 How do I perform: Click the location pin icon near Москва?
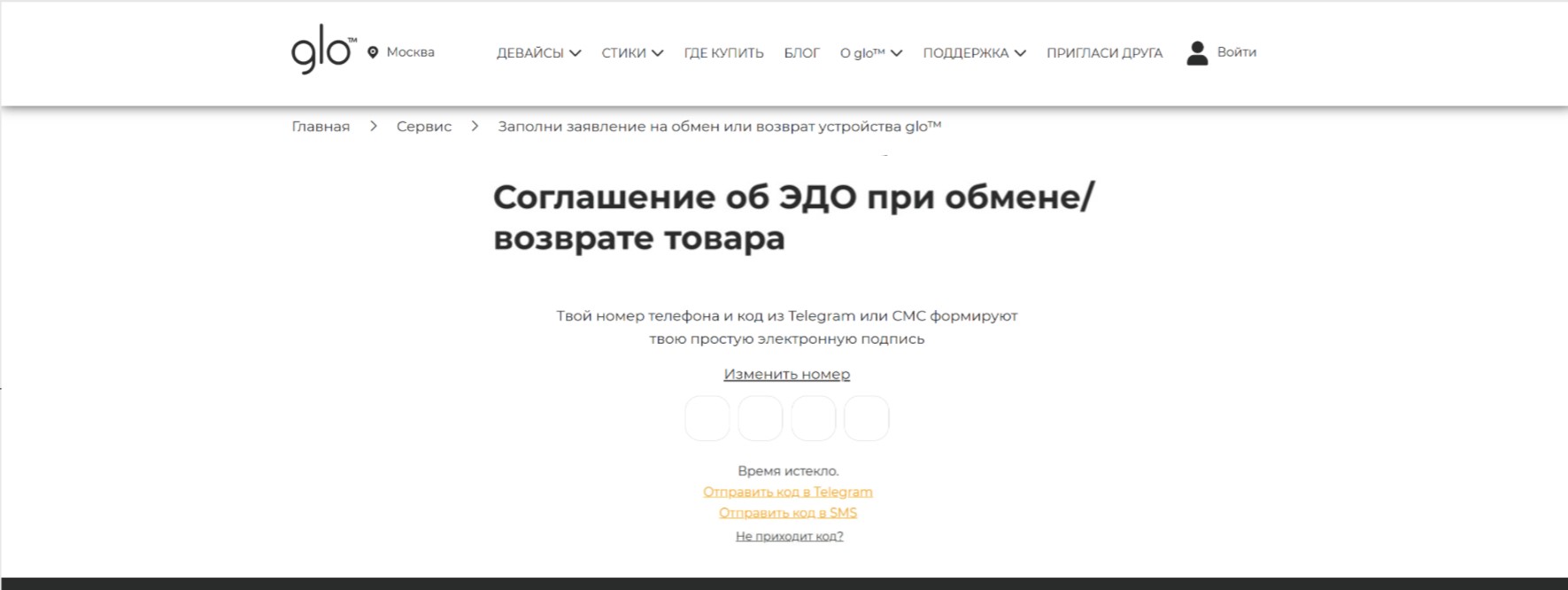(x=373, y=52)
